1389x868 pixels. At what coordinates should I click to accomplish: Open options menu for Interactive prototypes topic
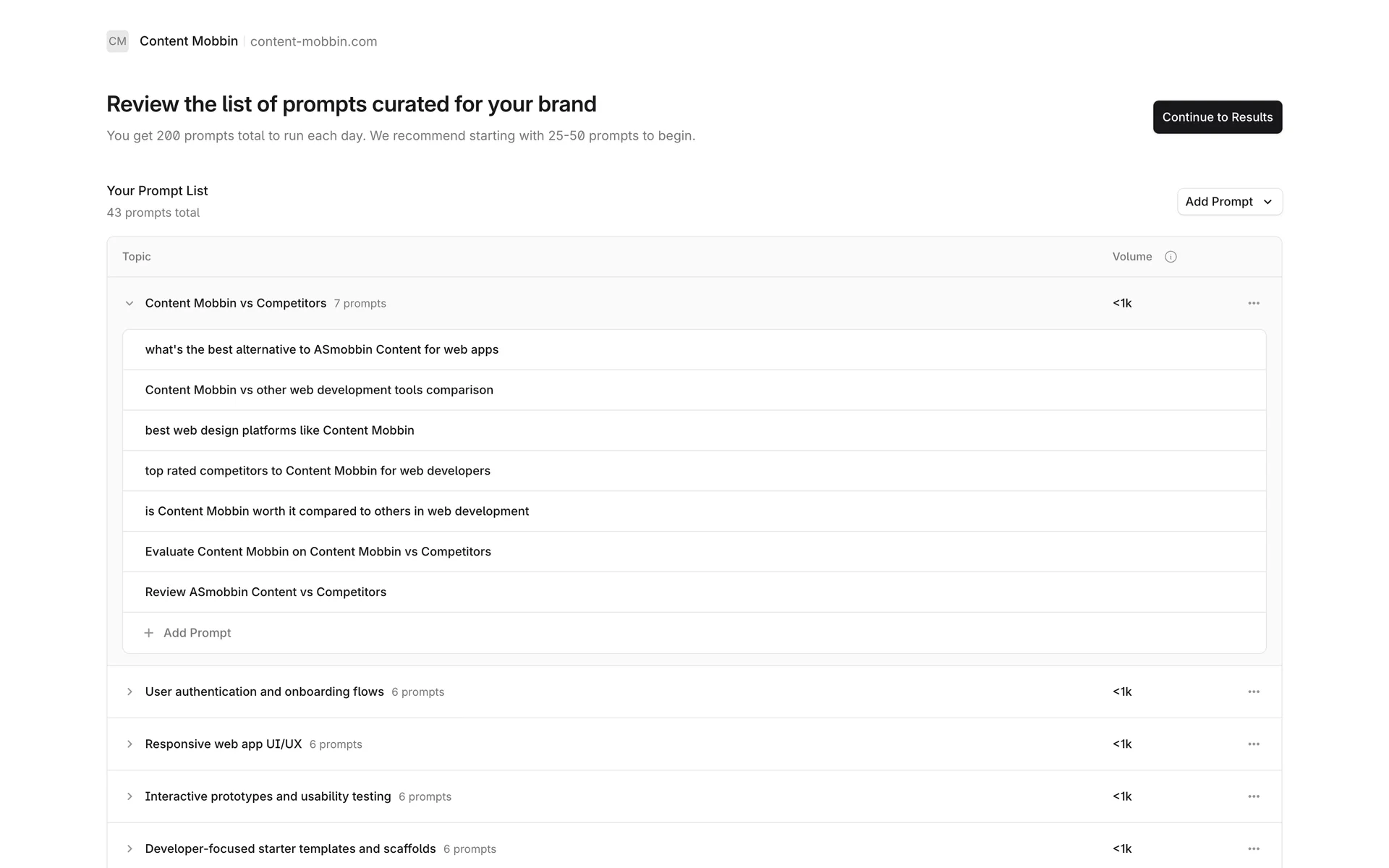click(1254, 796)
